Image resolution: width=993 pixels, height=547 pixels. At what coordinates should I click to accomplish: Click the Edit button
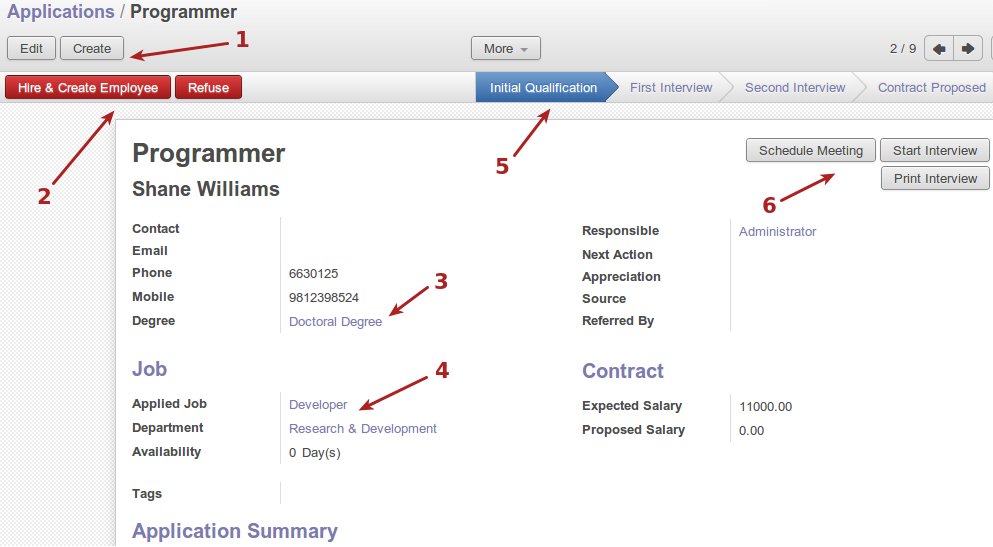click(x=31, y=49)
